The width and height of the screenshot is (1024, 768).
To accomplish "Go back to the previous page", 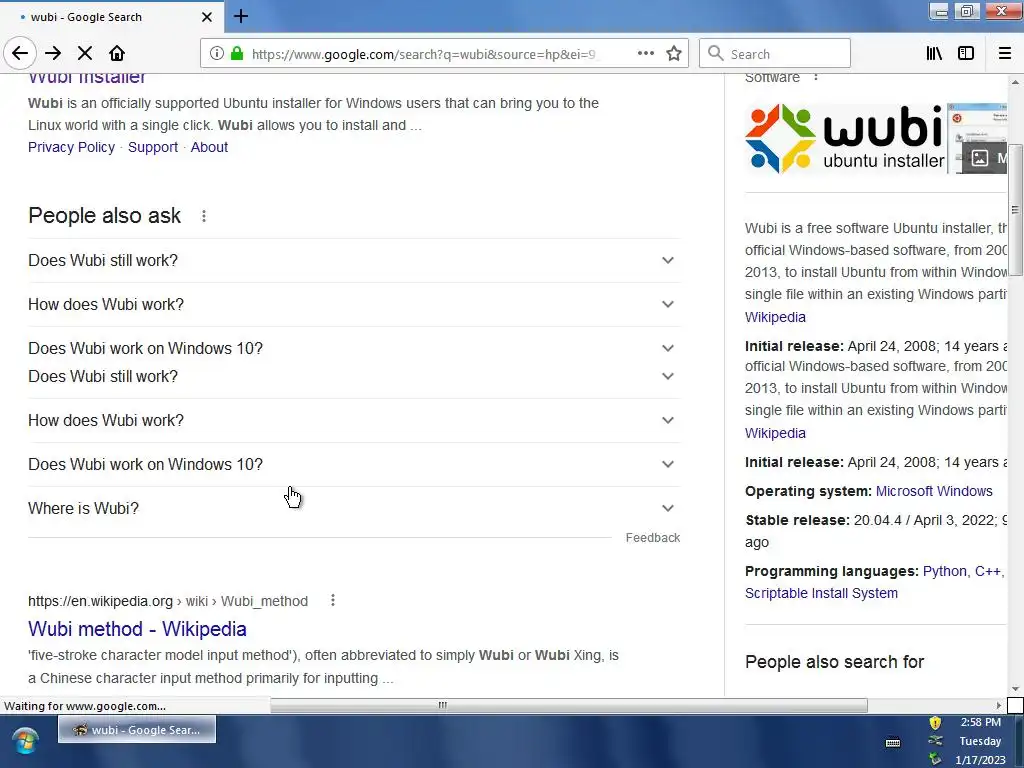I will pos(20,54).
